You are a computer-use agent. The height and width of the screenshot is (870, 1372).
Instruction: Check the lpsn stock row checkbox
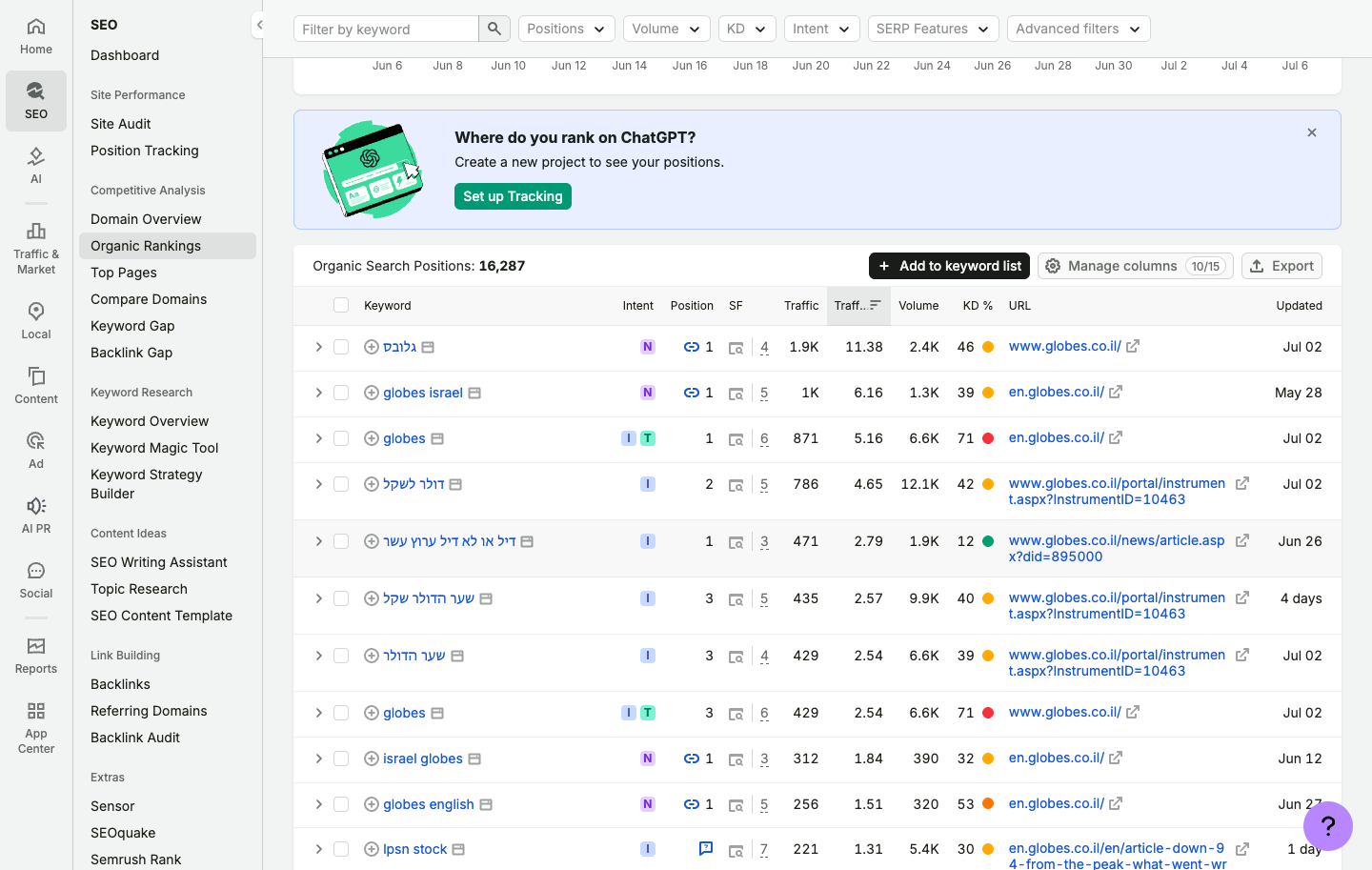341,849
